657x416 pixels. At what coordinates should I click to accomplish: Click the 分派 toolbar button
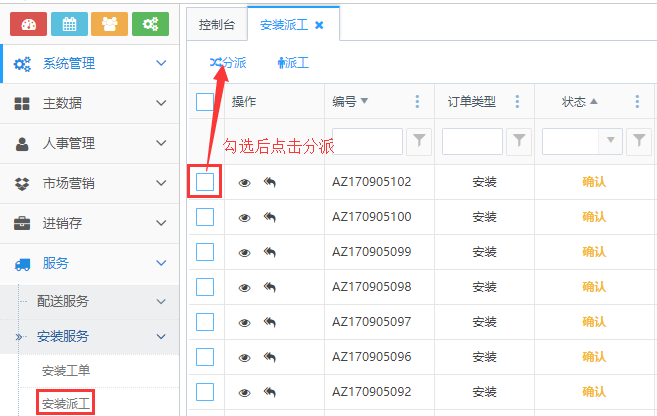click(x=228, y=62)
